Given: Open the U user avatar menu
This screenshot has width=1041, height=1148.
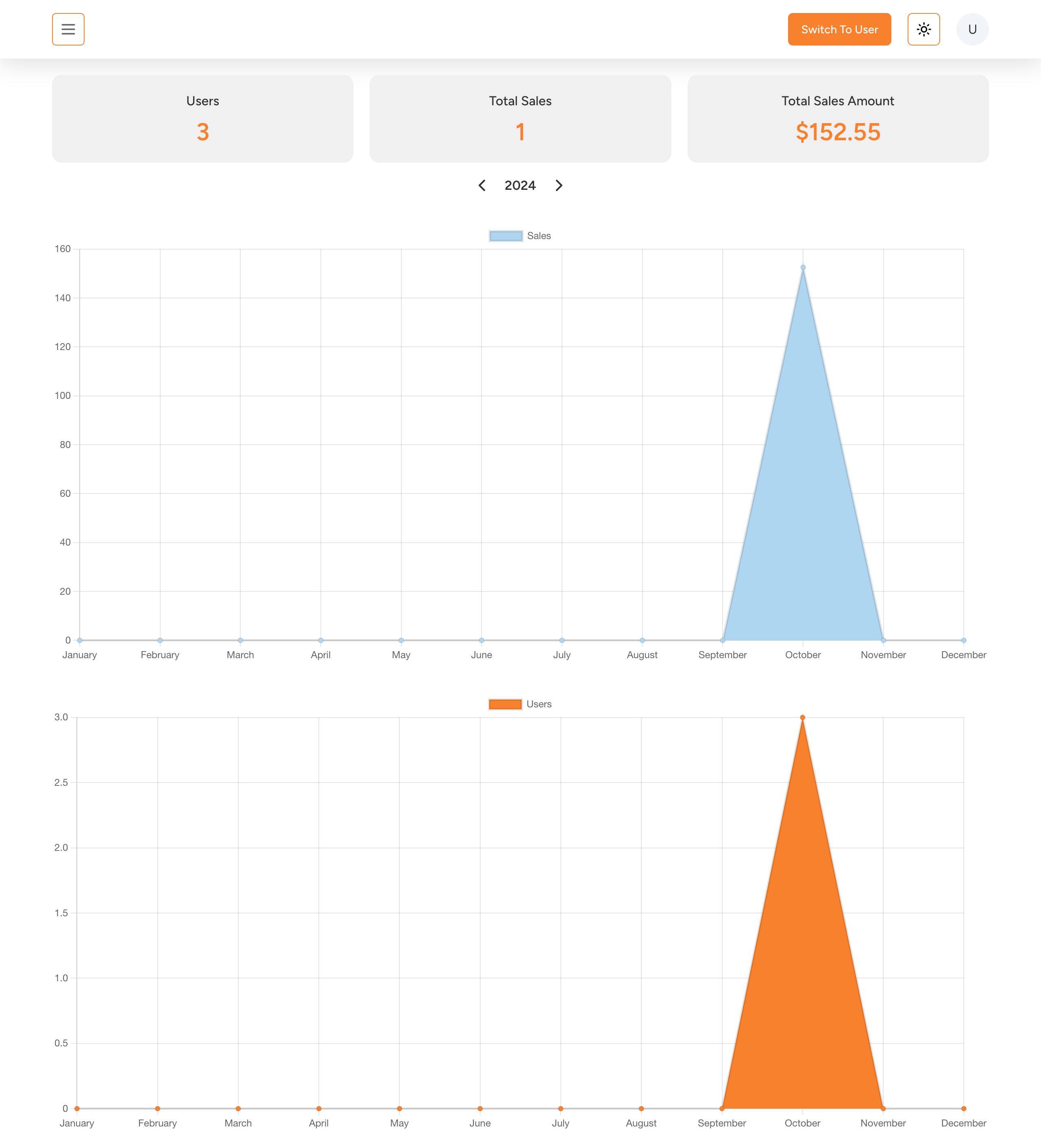Looking at the screenshot, I should pyautogui.click(x=972, y=29).
